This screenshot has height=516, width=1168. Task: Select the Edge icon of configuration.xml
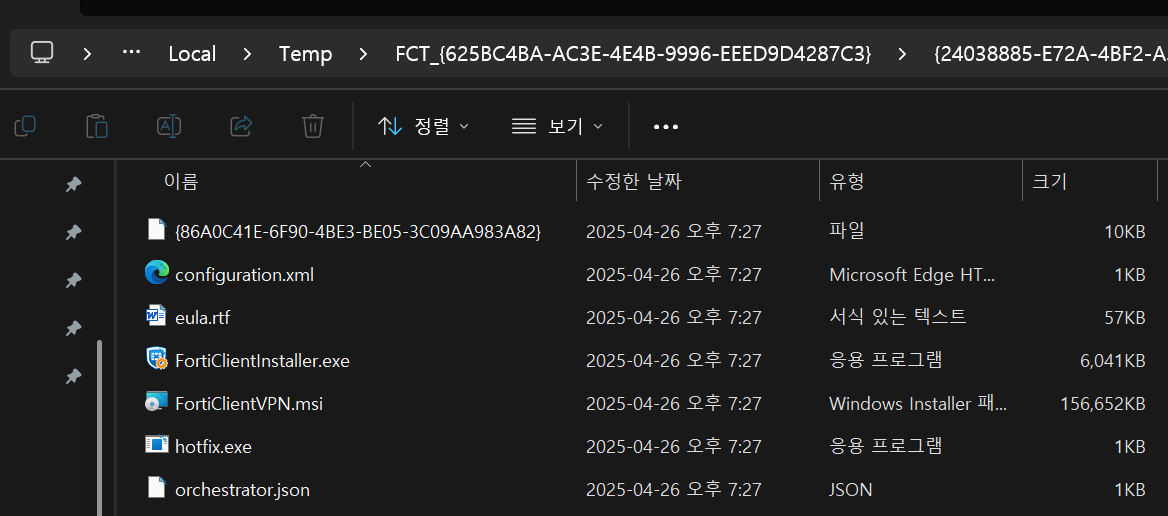(x=156, y=273)
